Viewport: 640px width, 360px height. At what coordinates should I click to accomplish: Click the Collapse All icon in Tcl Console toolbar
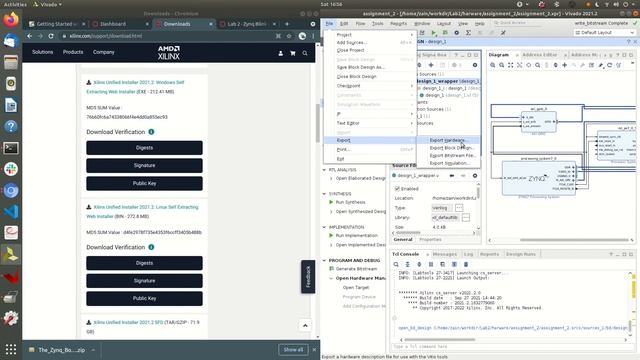click(407, 264)
